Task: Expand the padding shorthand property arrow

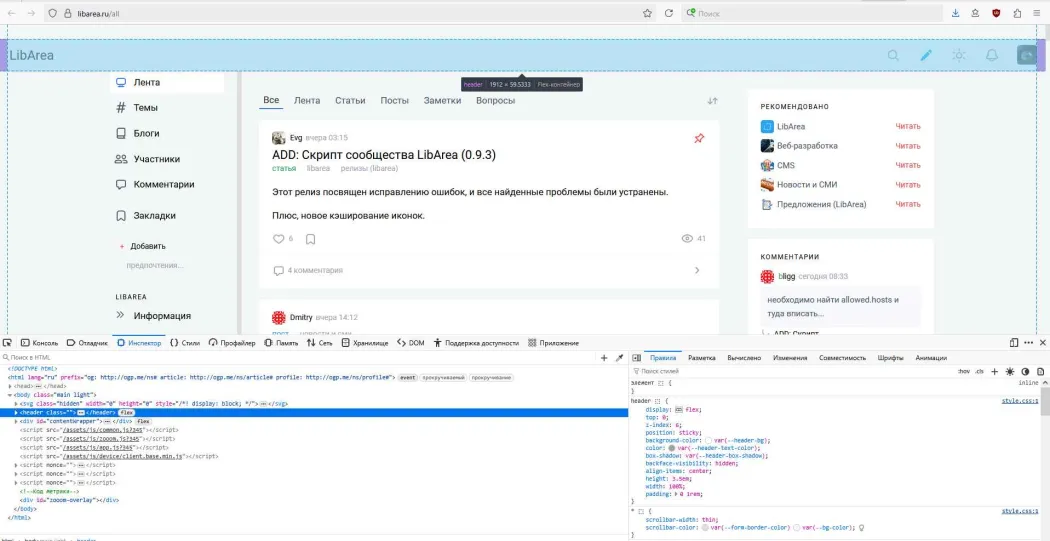Action: (x=673, y=494)
